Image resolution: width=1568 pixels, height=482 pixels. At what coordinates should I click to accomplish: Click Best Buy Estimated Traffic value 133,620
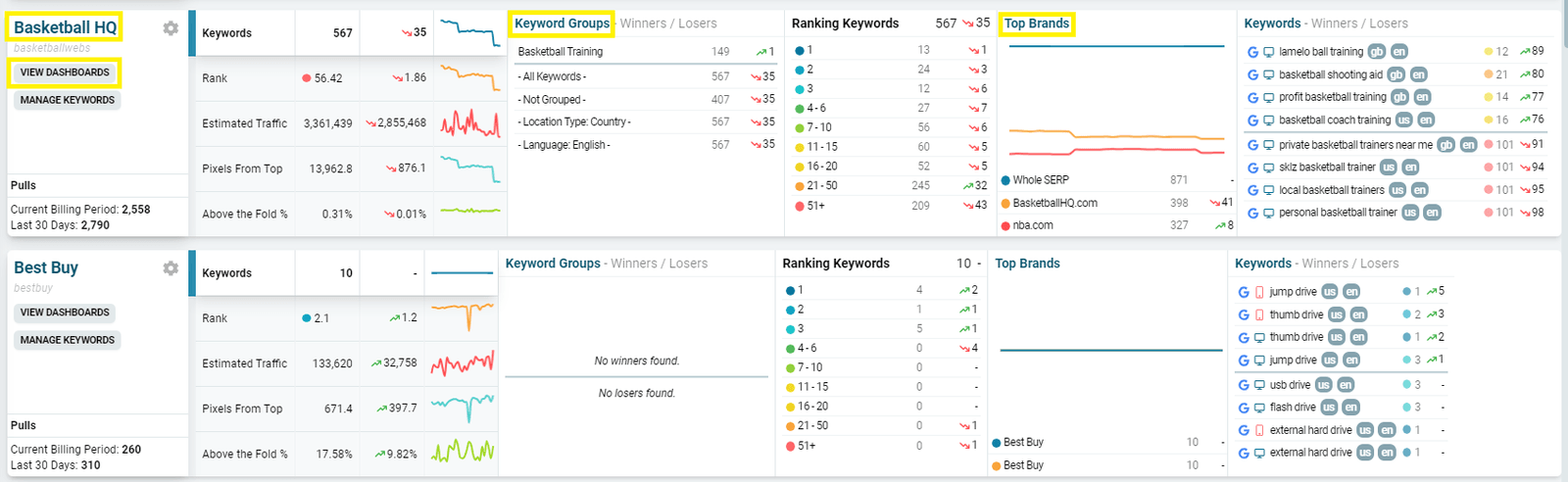click(x=332, y=363)
